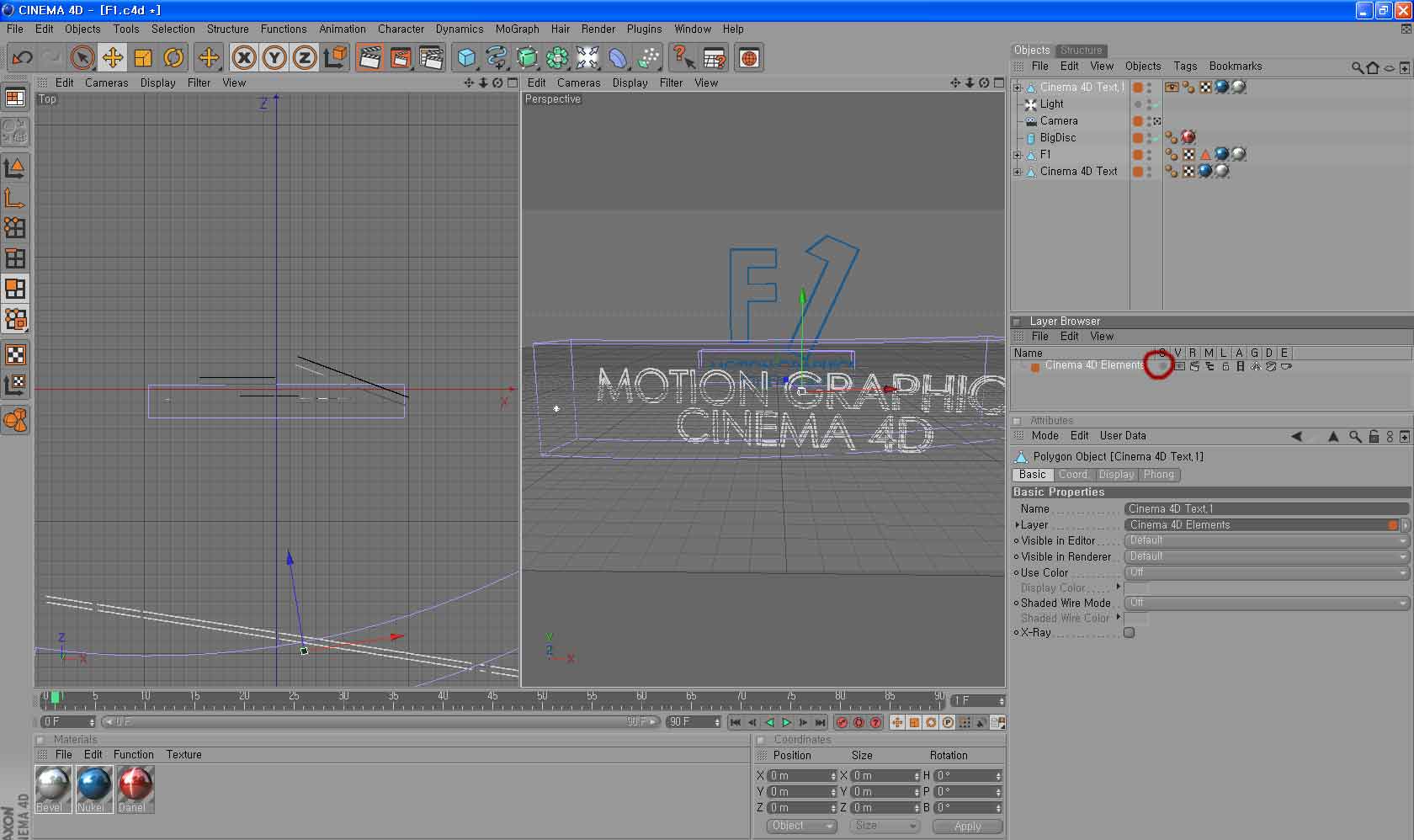
Task: Select the Bevel material swatch
Action: (53, 789)
